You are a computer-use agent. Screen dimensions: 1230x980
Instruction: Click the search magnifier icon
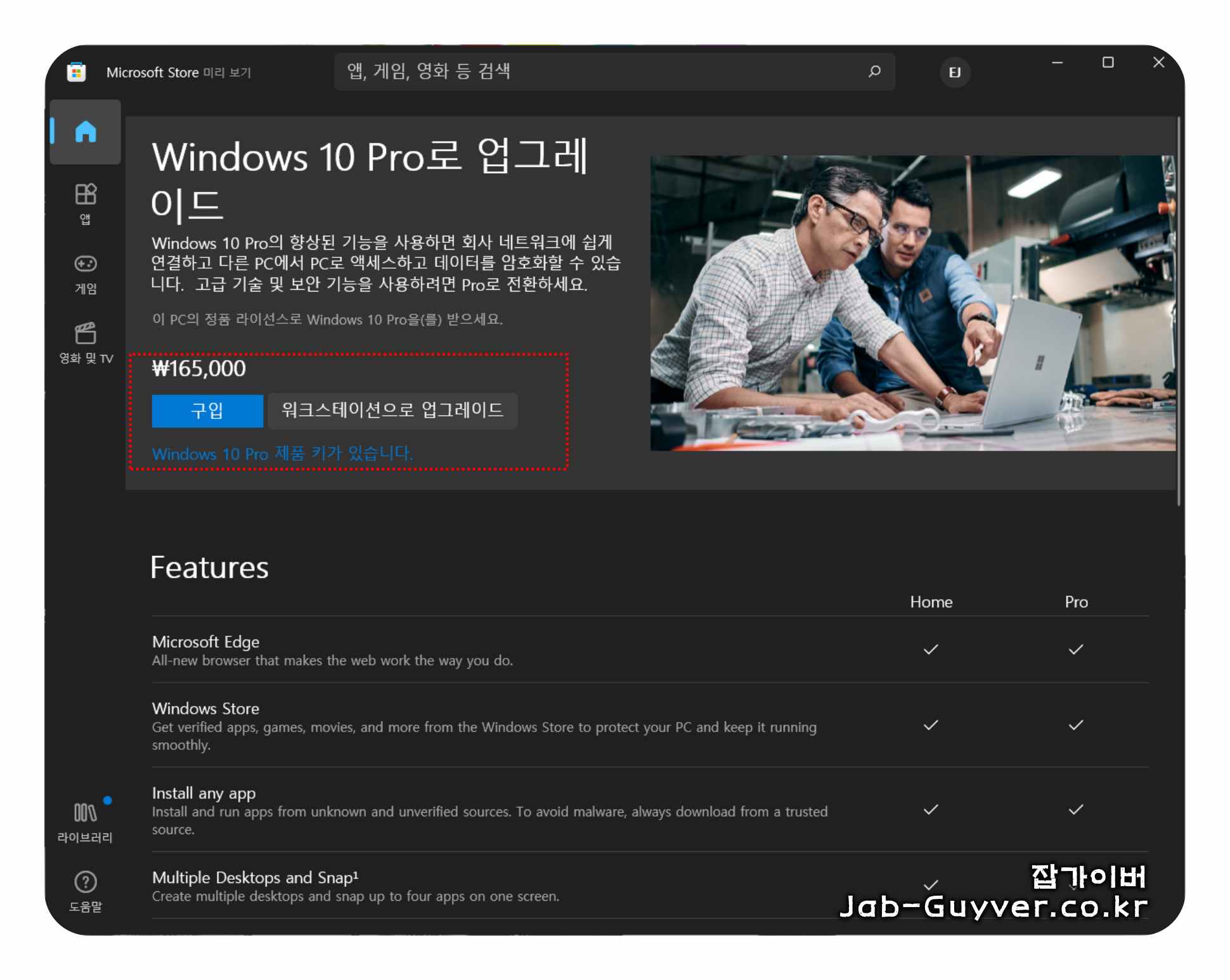tap(874, 72)
